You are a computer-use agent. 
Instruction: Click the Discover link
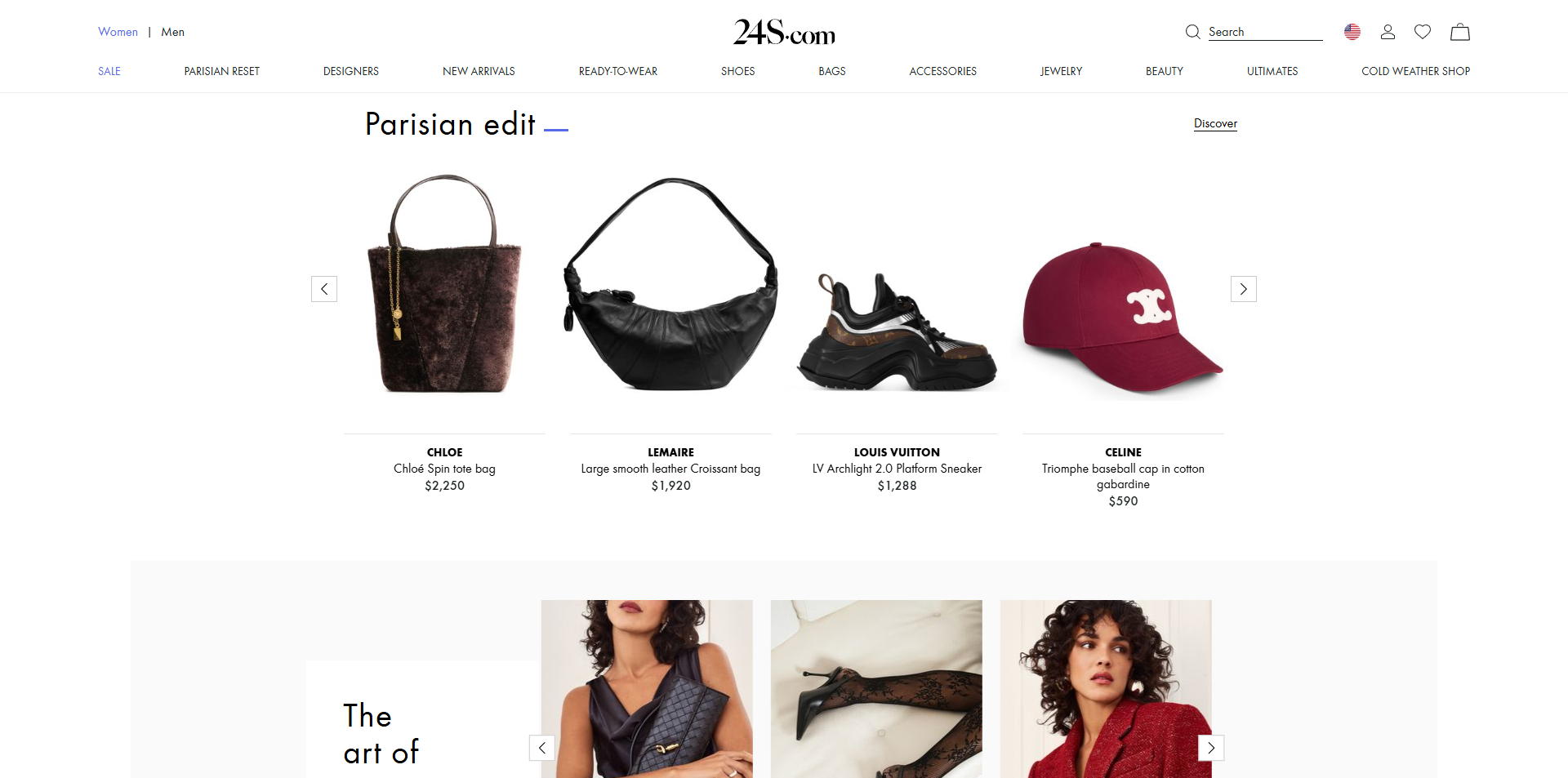1215,123
